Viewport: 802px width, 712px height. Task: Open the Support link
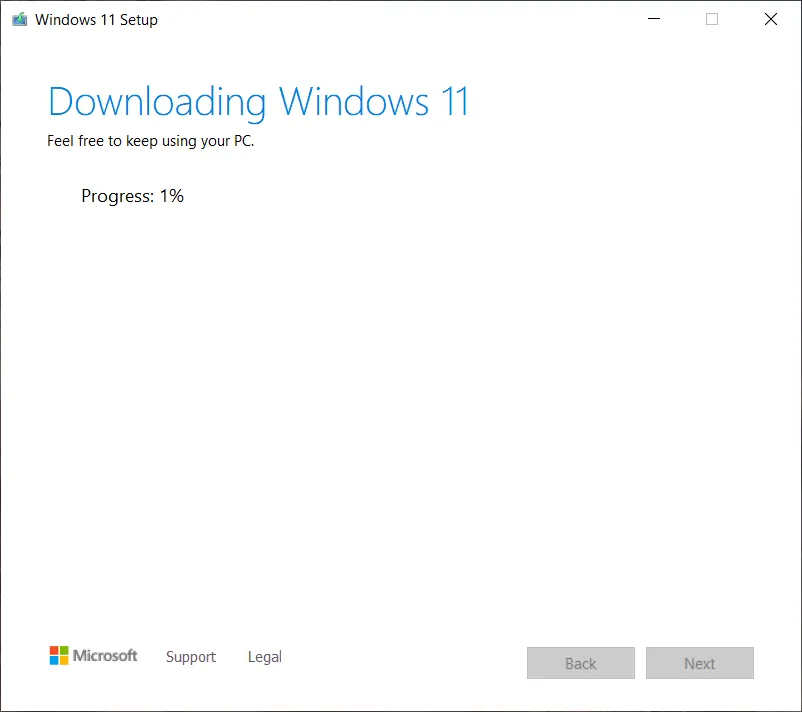pyautogui.click(x=190, y=657)
